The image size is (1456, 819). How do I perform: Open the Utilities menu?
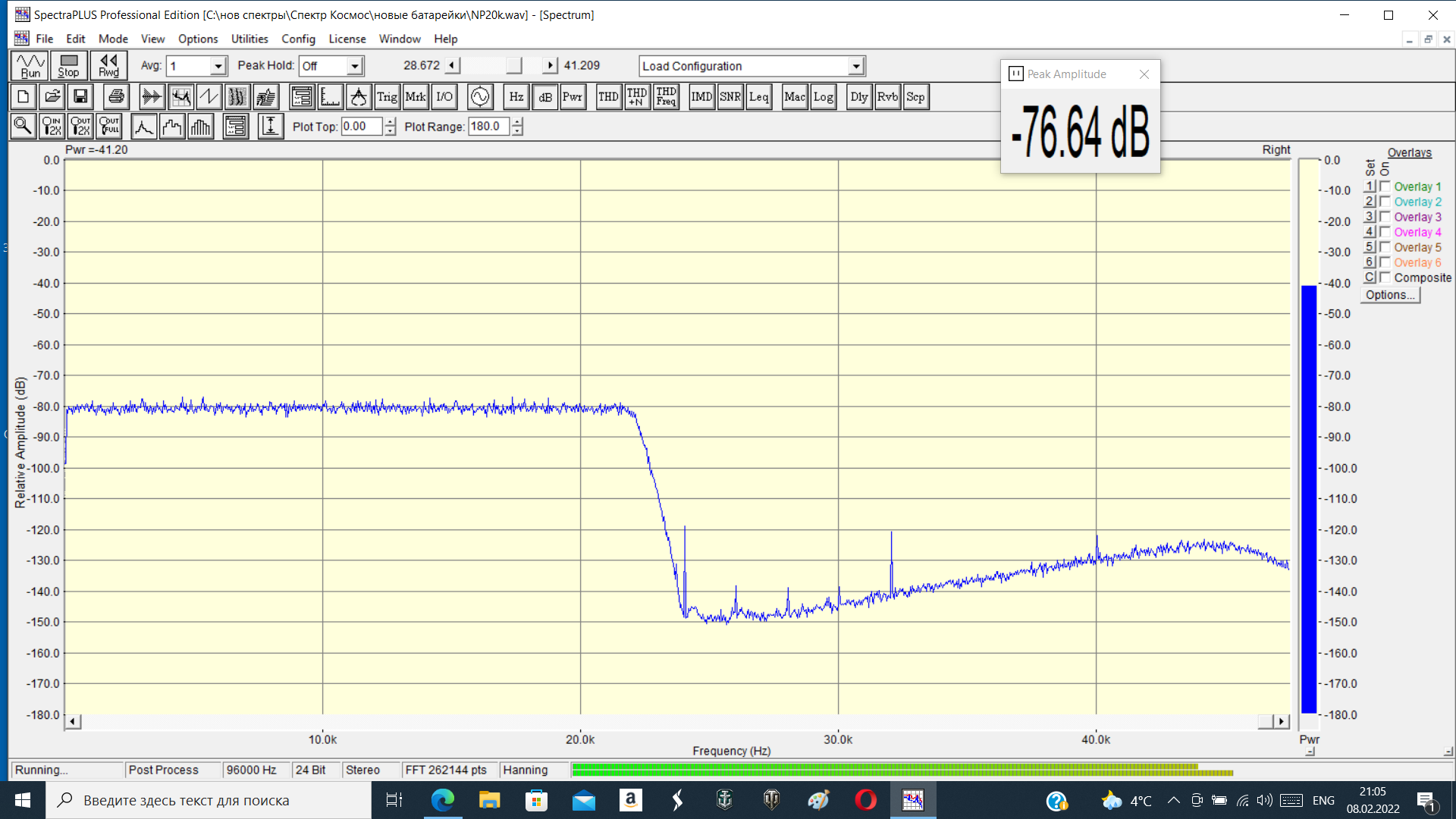click(x=249, y=39)
